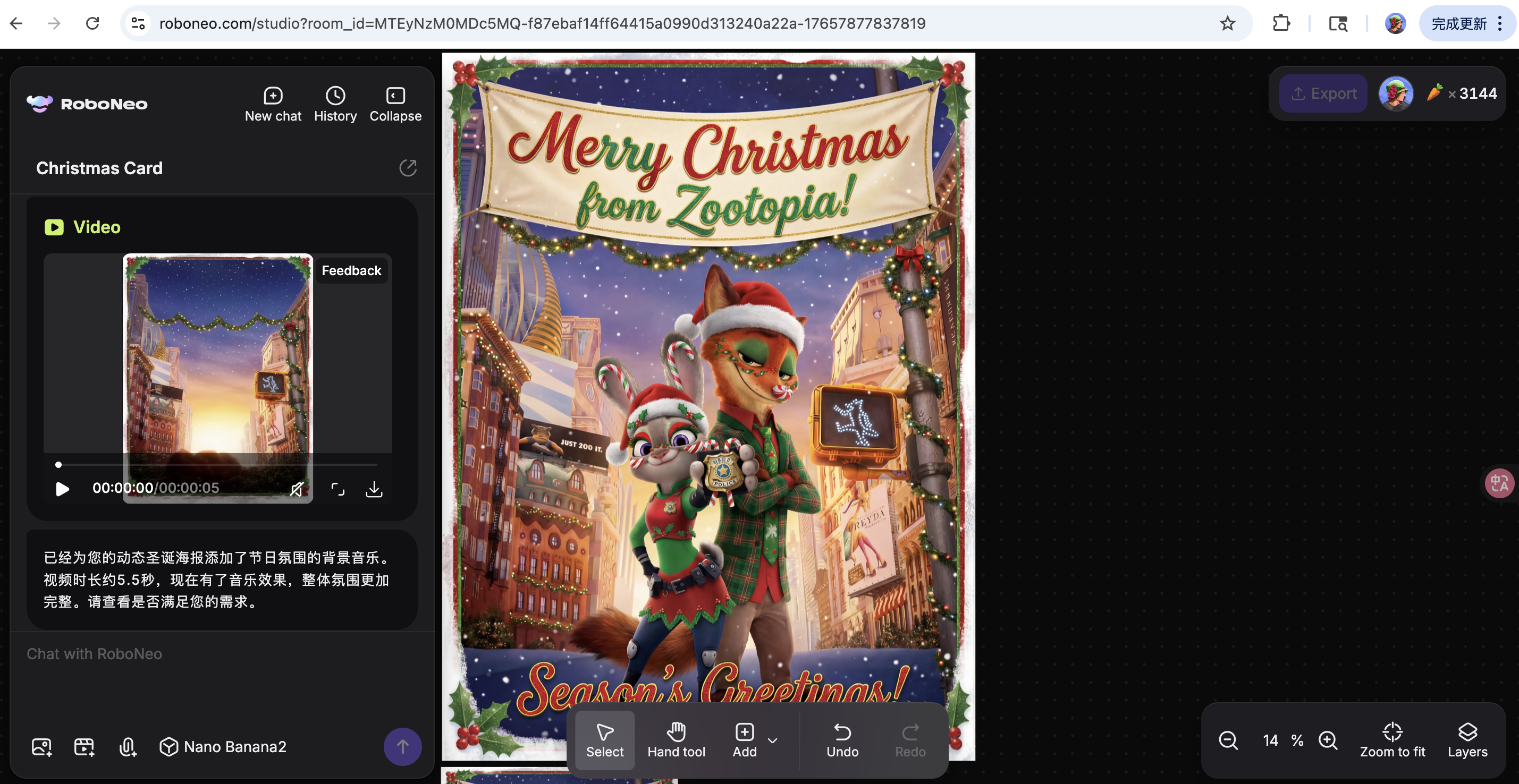The width and height of the screenshot is (1519, 784).
Task: Download the generated video
Action: [374, 489]
